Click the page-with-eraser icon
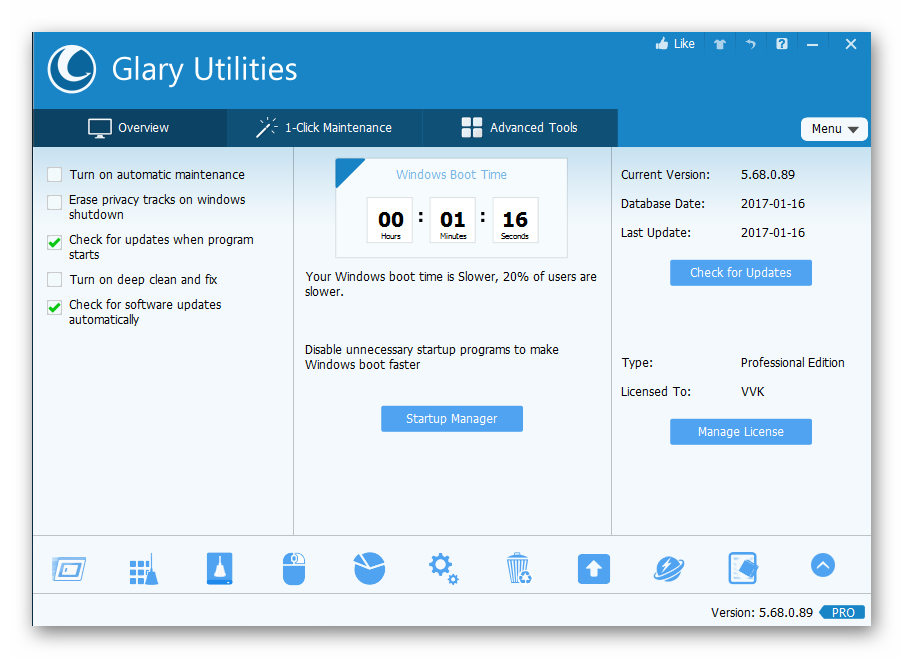 (743, 568)
